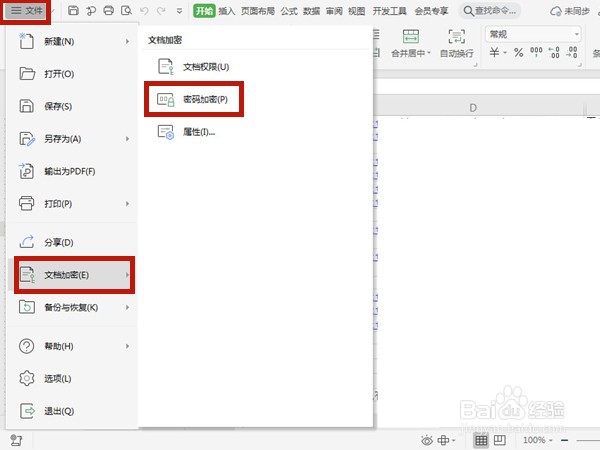Click the % percent style icon

518,52
